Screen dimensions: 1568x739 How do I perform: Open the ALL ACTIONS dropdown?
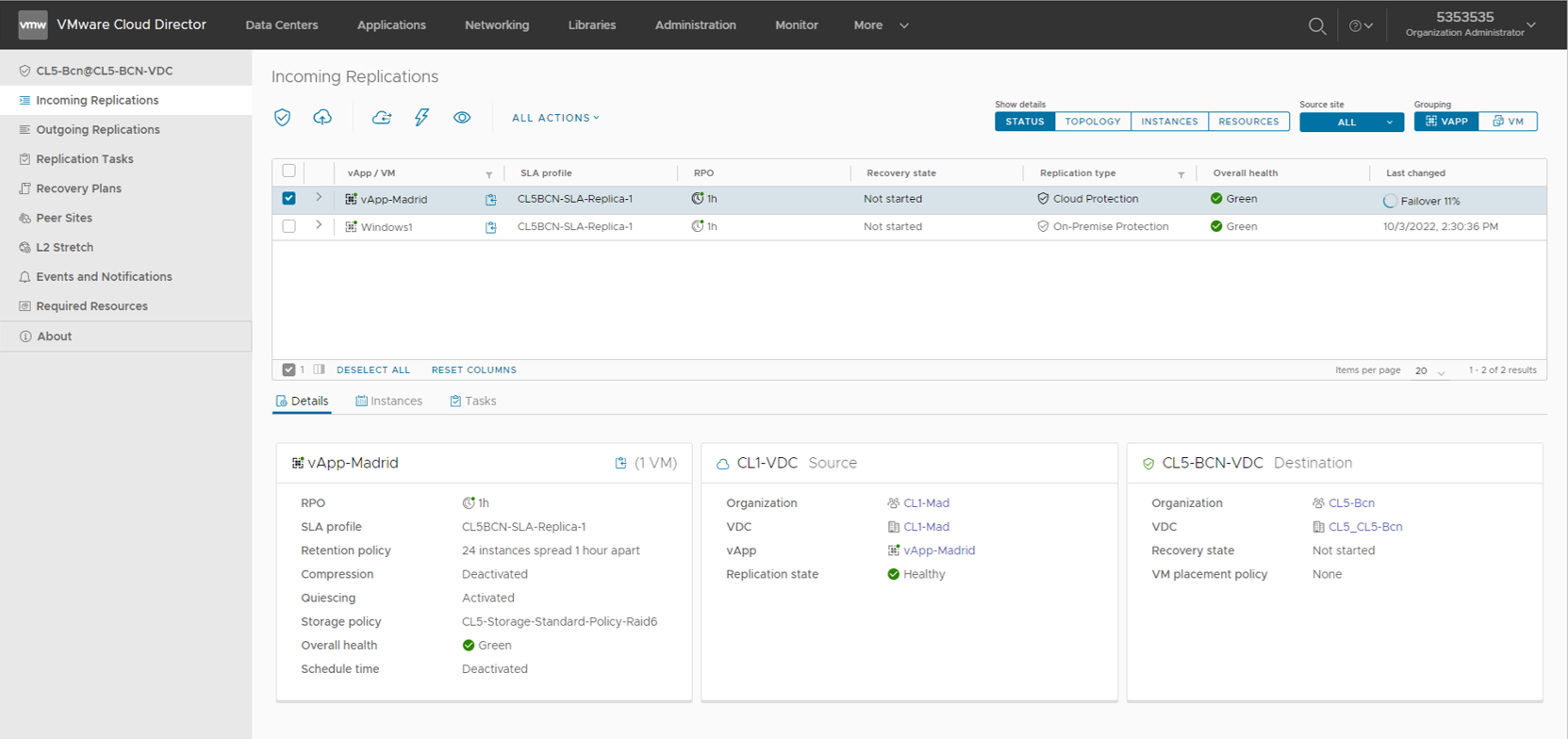click(555, 118)
